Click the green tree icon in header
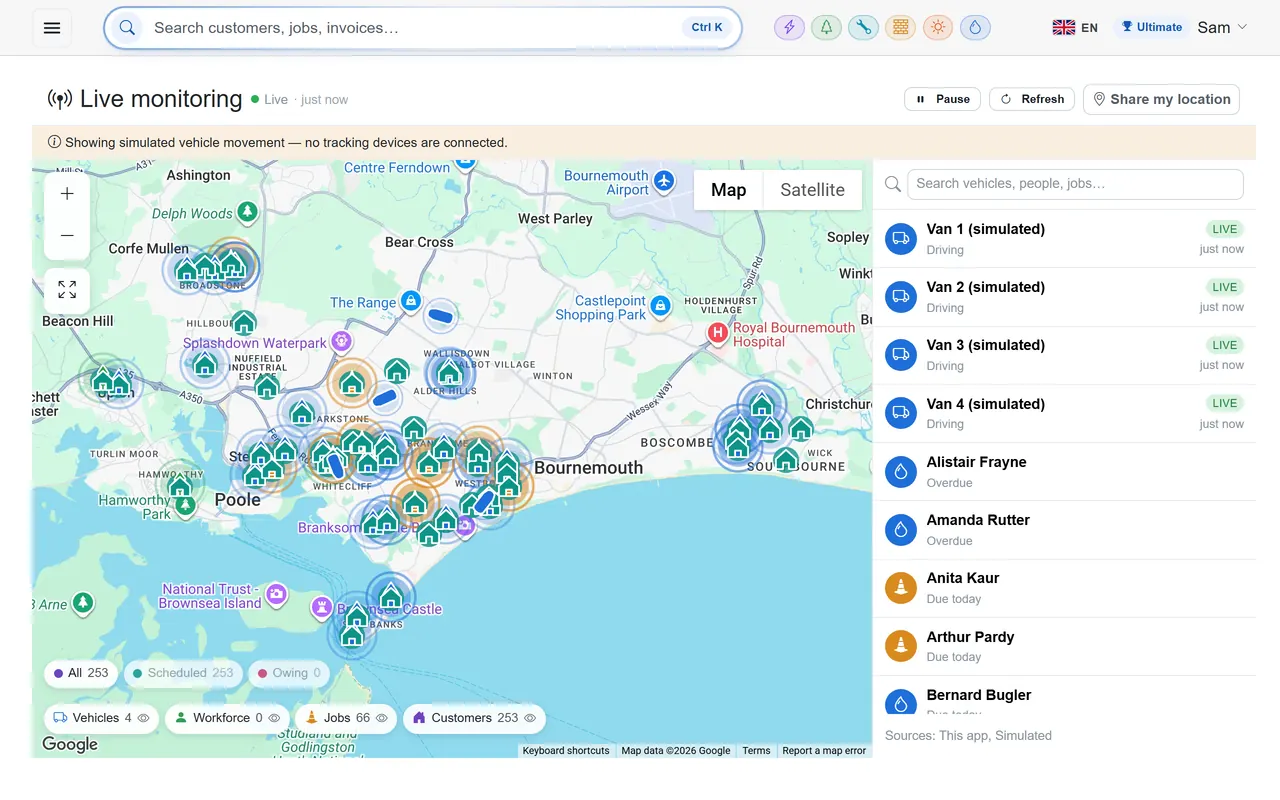 (826, 28)
